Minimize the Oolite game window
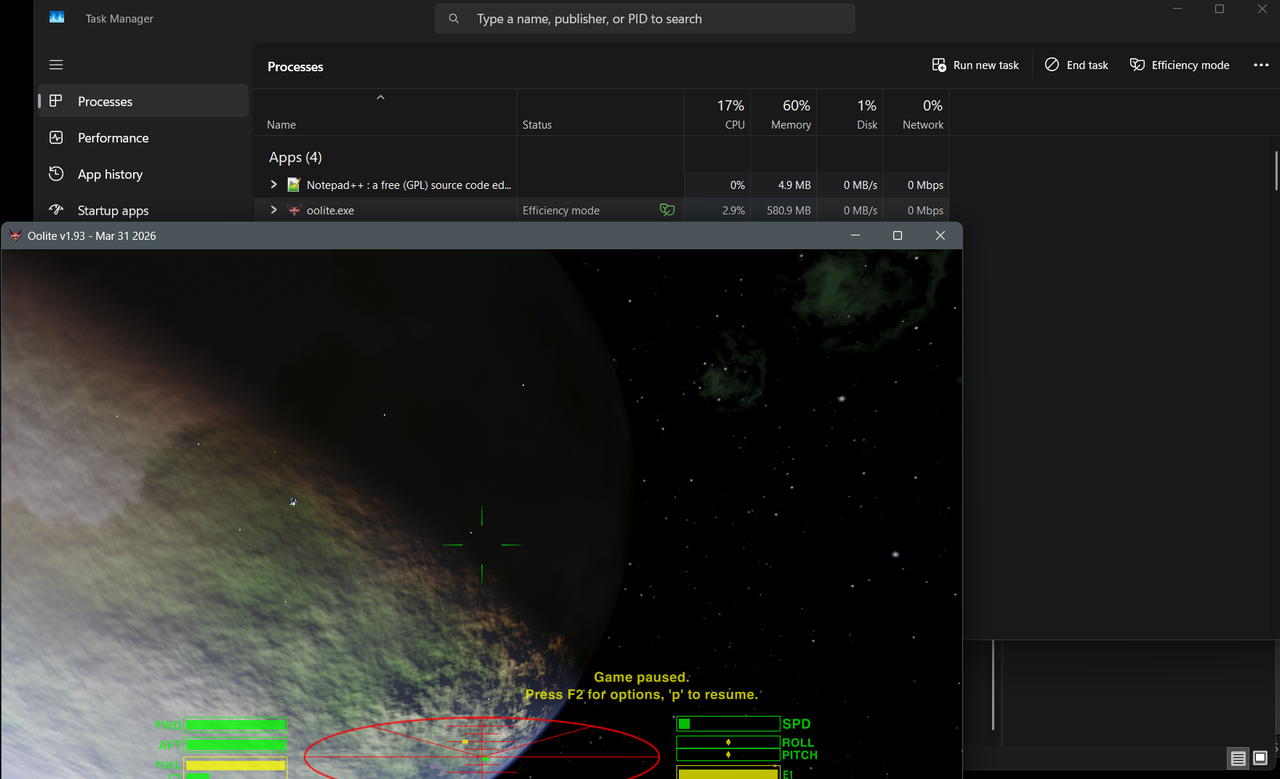 856,236
